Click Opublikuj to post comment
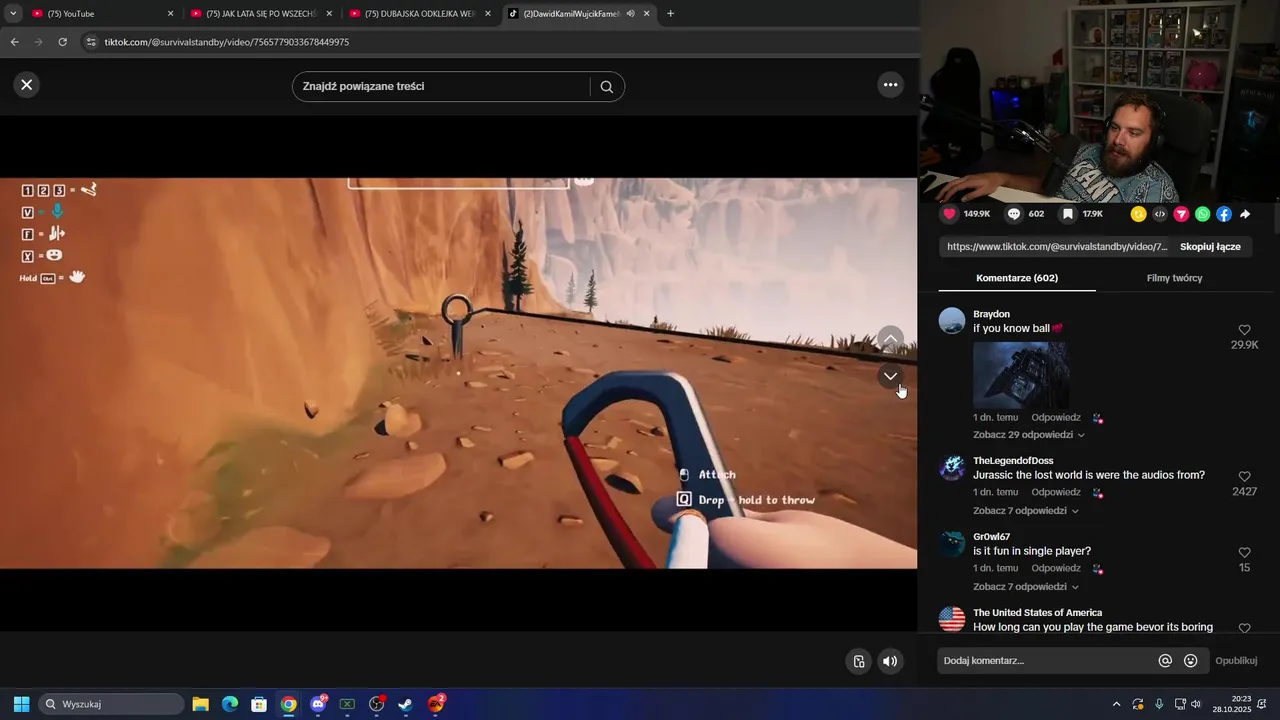 click(x=1236, y=661)
